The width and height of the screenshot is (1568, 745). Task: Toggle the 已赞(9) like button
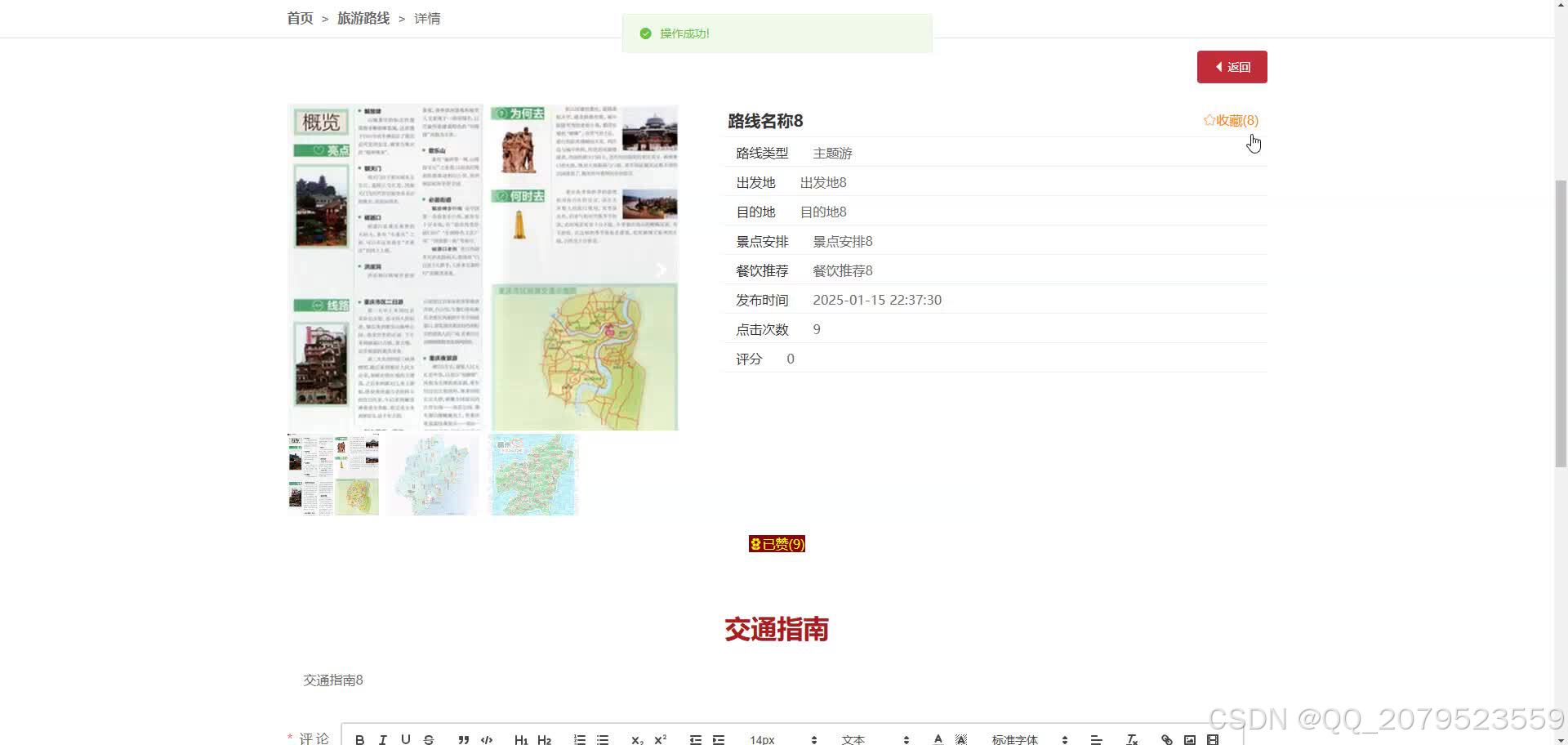(x=777, y=543)
